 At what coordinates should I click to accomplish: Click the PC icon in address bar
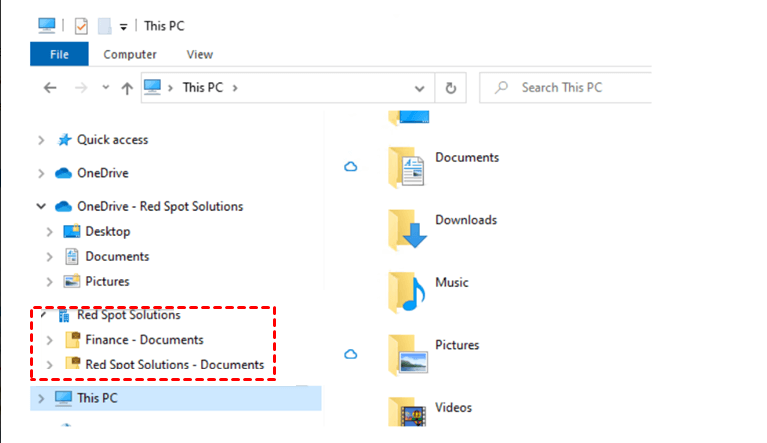(x=152, y=88)
